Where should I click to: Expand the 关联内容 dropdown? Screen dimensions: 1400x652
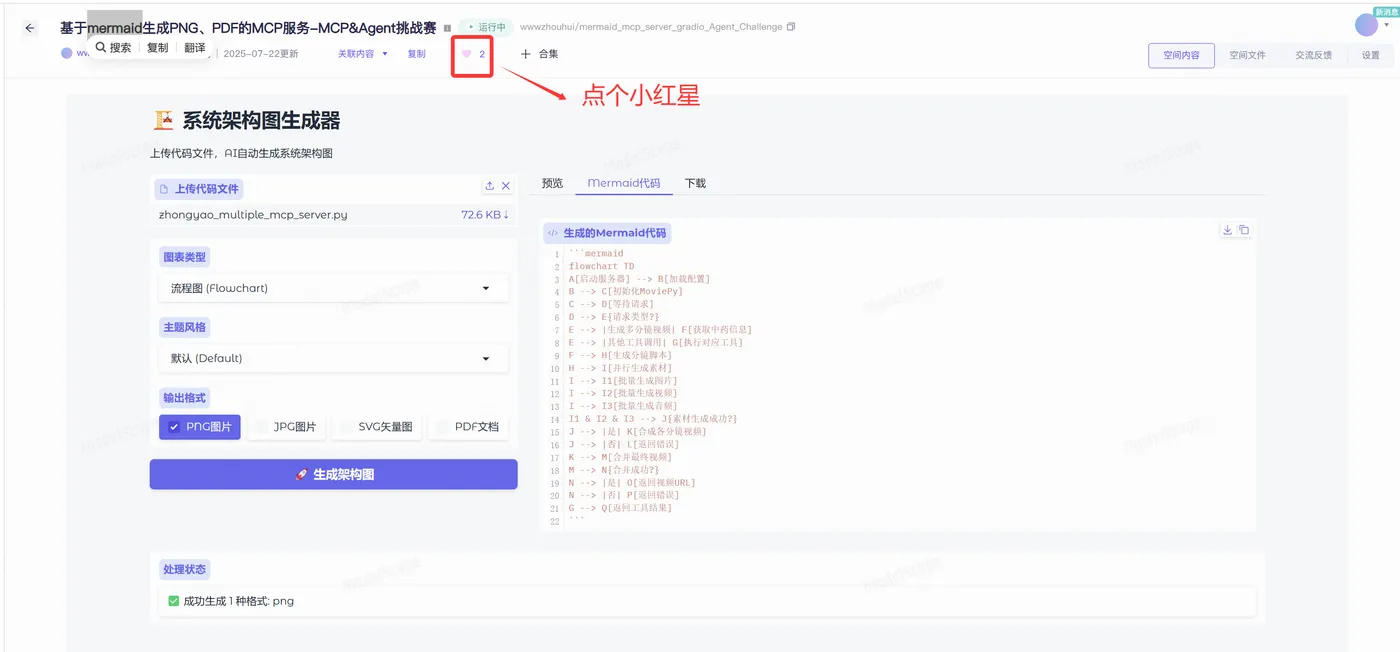pyautogui.click(x=362, y=54)
